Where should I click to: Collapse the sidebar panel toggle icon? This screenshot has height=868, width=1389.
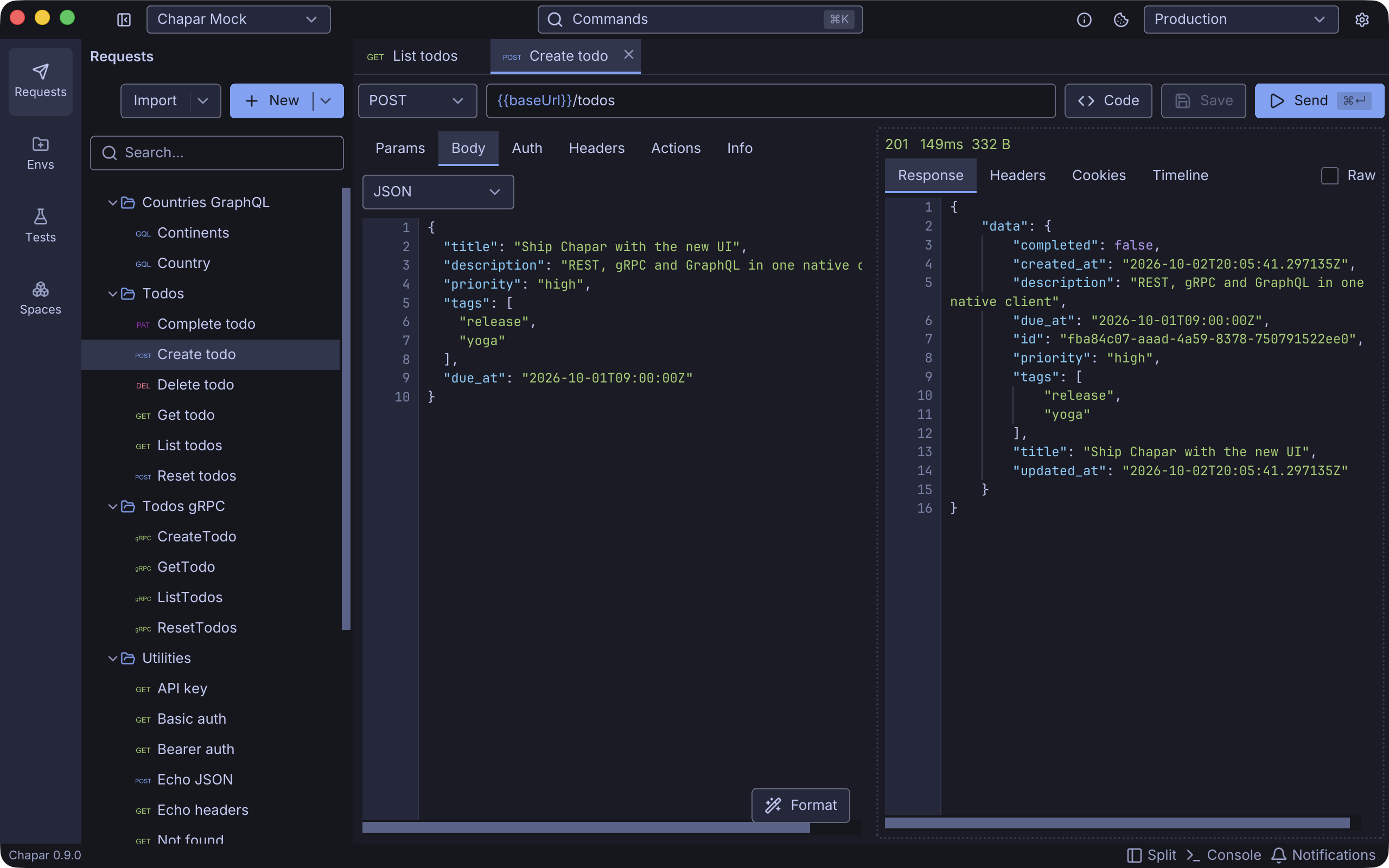tap(124, 20)
